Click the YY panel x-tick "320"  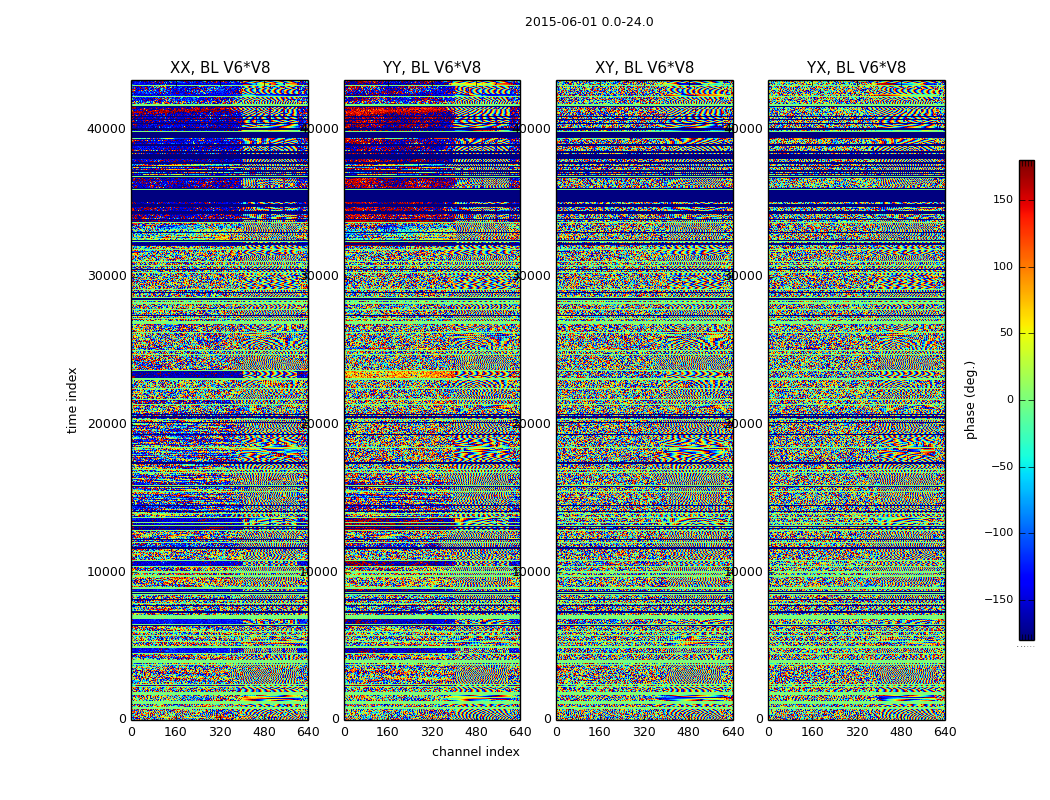tap(432, 732)
